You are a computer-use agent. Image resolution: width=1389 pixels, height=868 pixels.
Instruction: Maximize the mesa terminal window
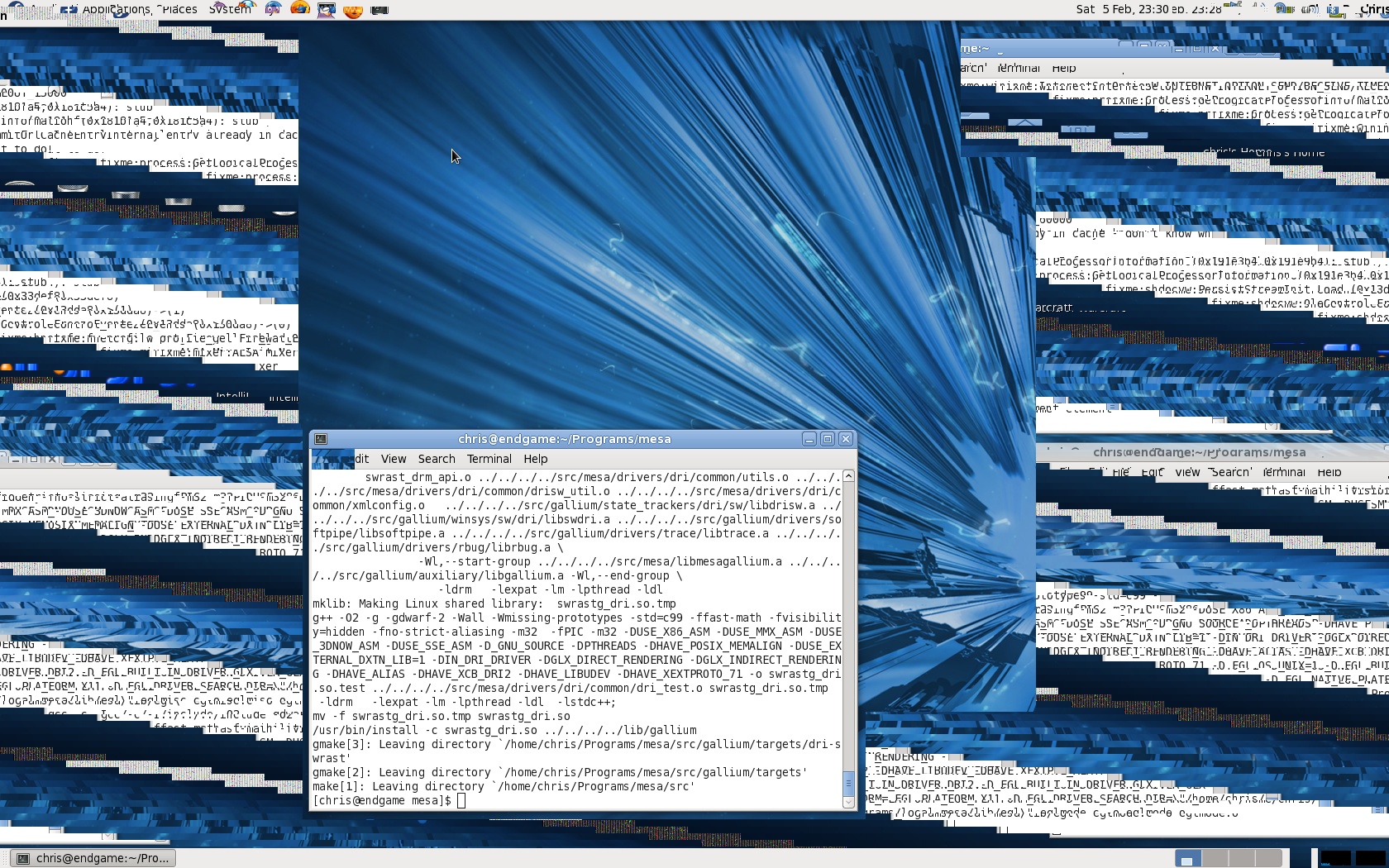(827, 439)
